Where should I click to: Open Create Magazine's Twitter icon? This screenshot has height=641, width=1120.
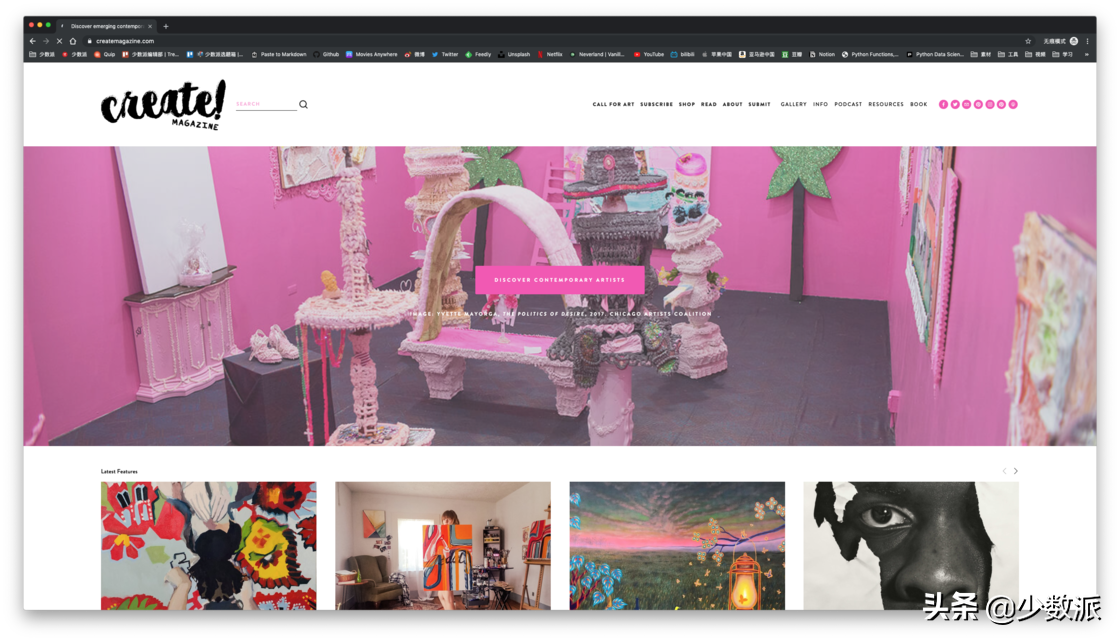click(955, 104)
